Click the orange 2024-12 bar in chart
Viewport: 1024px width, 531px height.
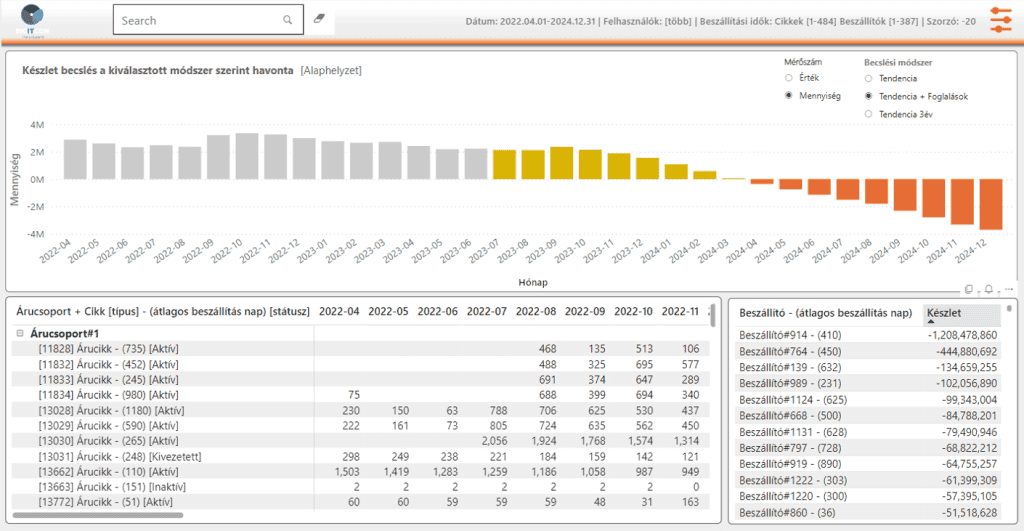[x=990, y=204]
